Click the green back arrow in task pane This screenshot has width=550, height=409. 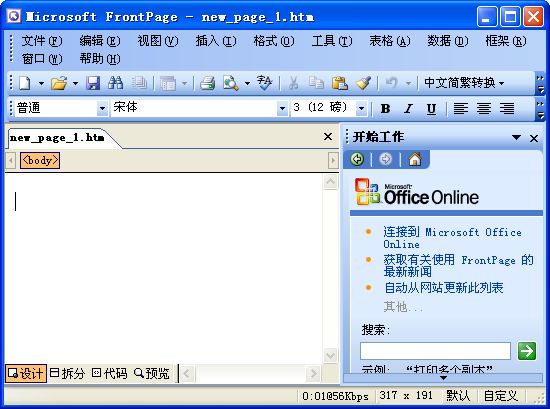tap(357, 159)
